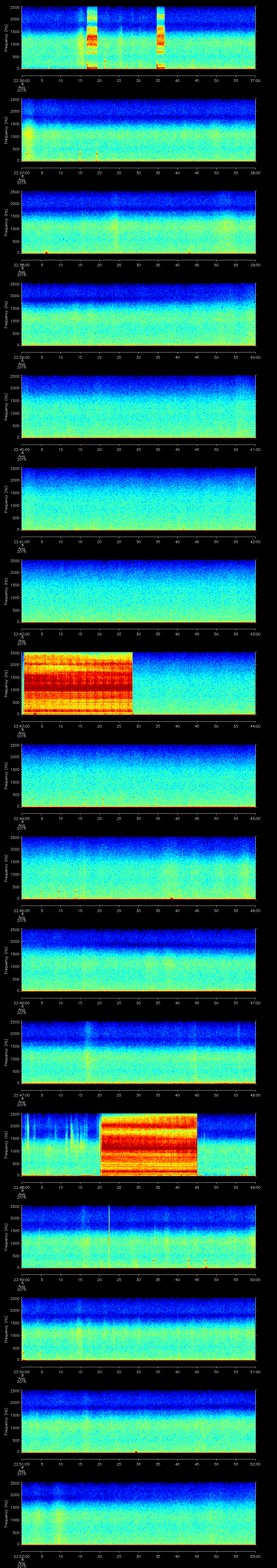This screenshot has width=277, height=1568.
Task: Click the red dot on the 22:38 spectrogram baseline
Action: 46,252
